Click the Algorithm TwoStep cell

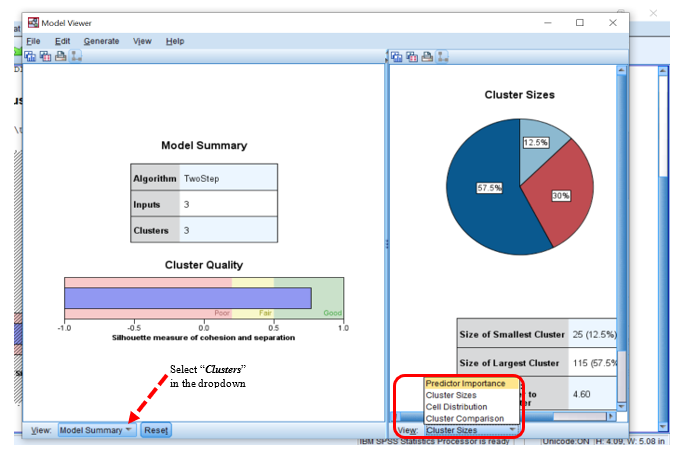[228, 178]
